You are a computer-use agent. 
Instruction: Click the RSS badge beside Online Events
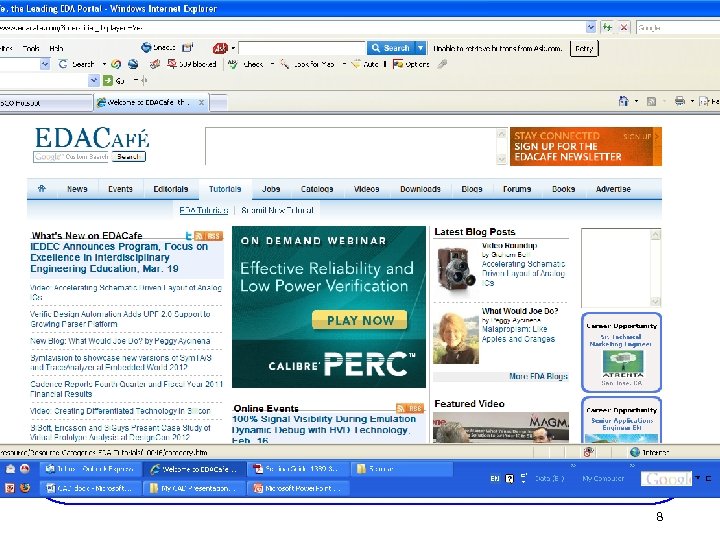410,408
